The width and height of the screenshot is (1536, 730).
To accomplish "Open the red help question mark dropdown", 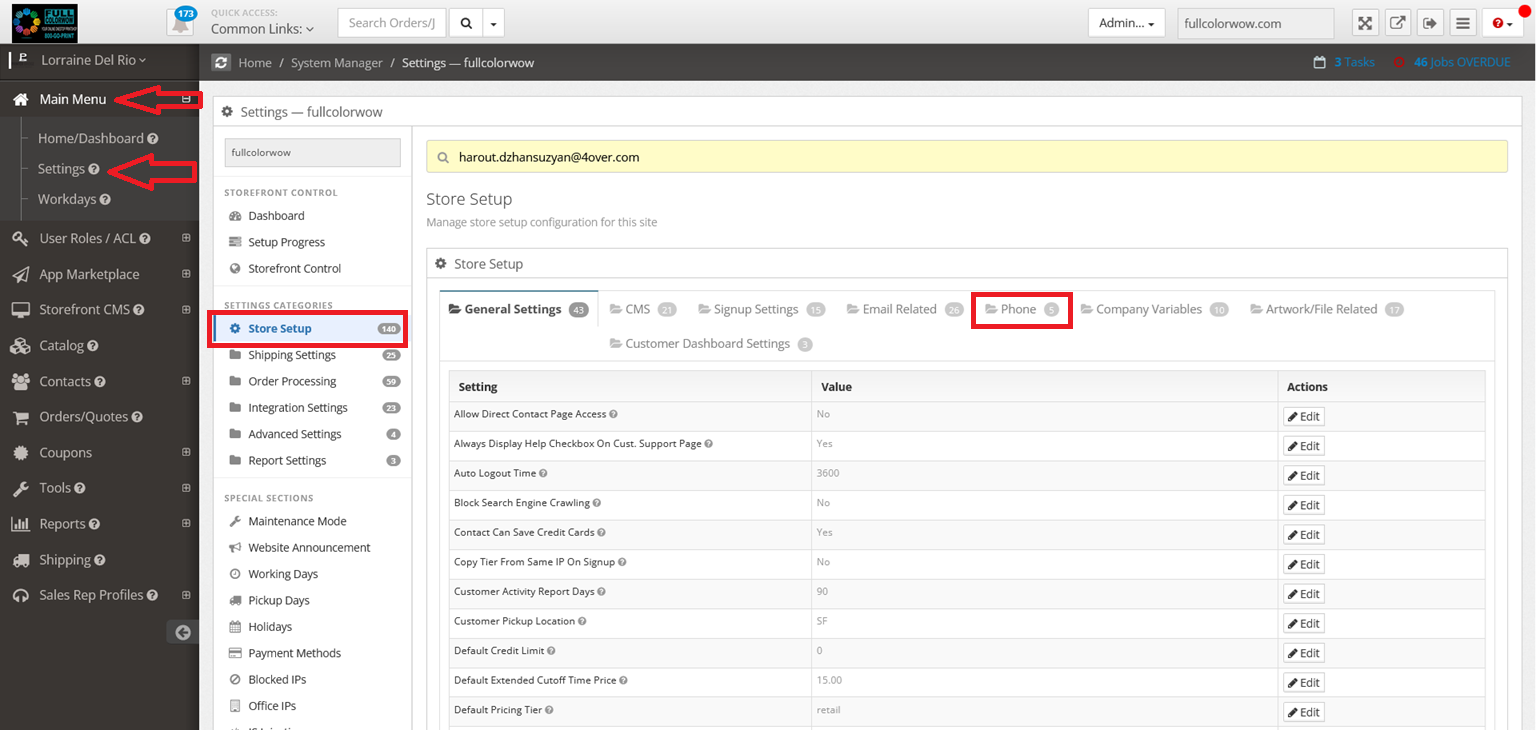I will point(1503,23).
